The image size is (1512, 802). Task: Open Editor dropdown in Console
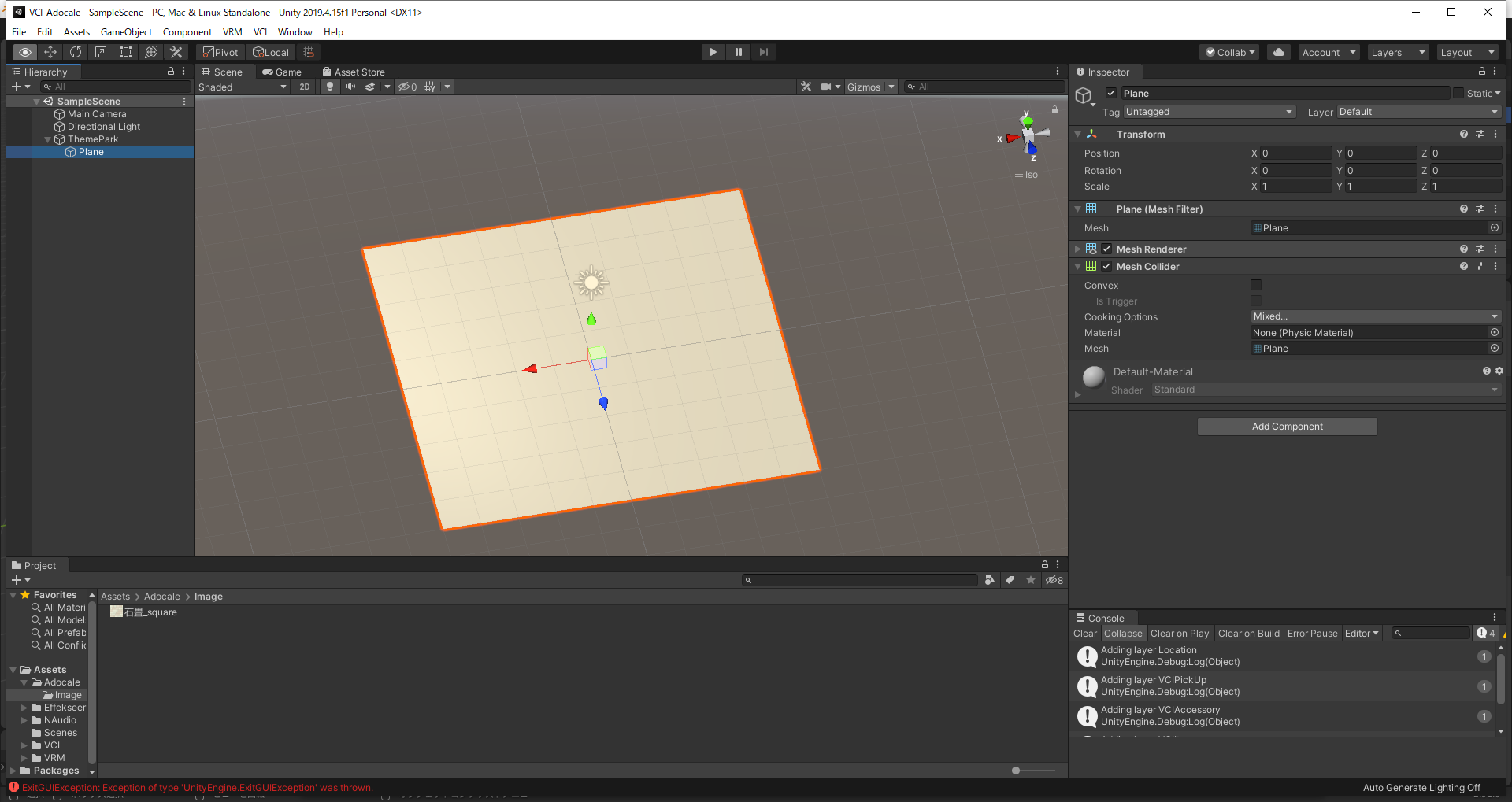click(1362, 634)
